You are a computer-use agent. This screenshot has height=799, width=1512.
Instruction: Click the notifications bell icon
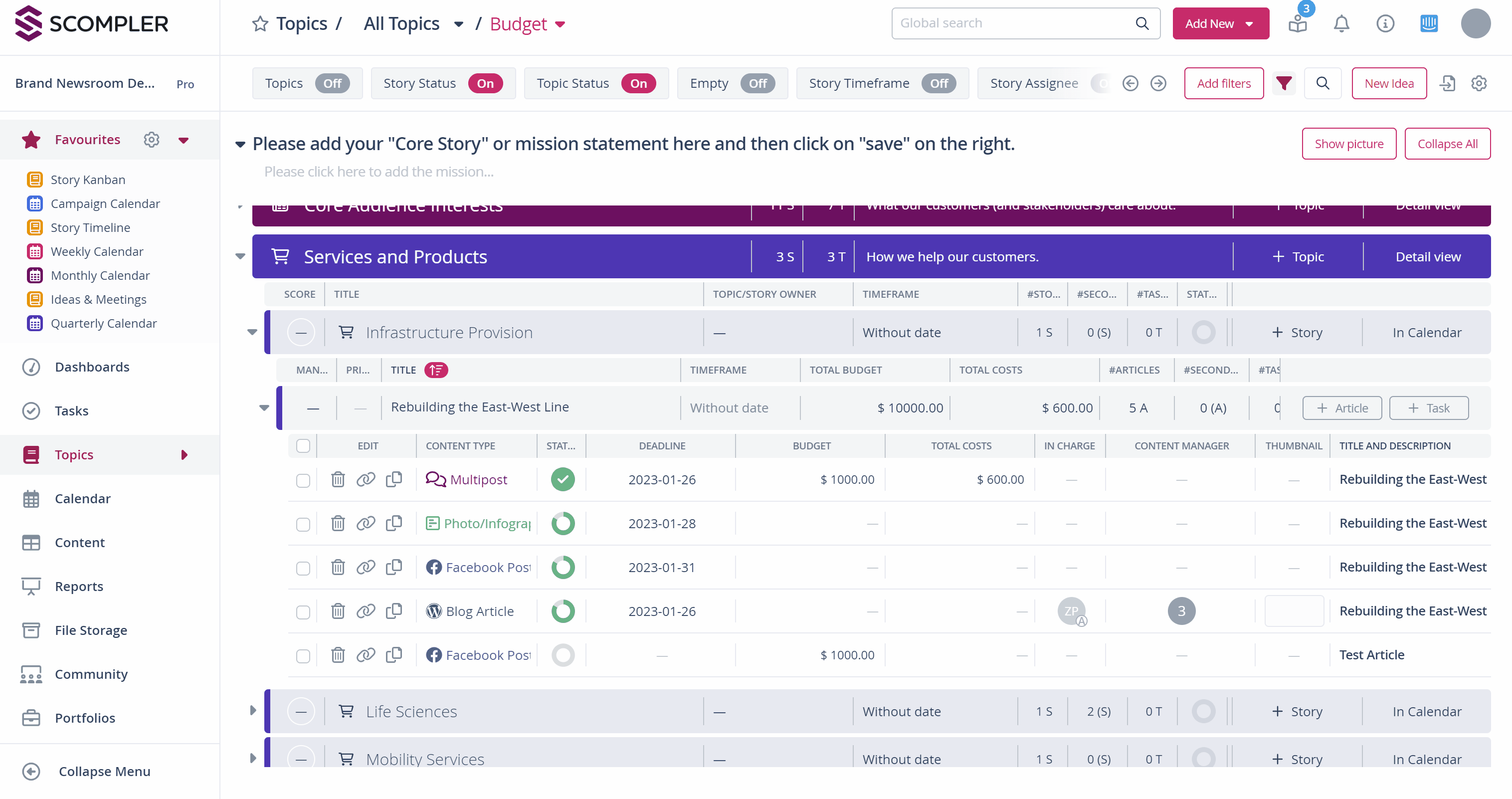[1341, 23]
